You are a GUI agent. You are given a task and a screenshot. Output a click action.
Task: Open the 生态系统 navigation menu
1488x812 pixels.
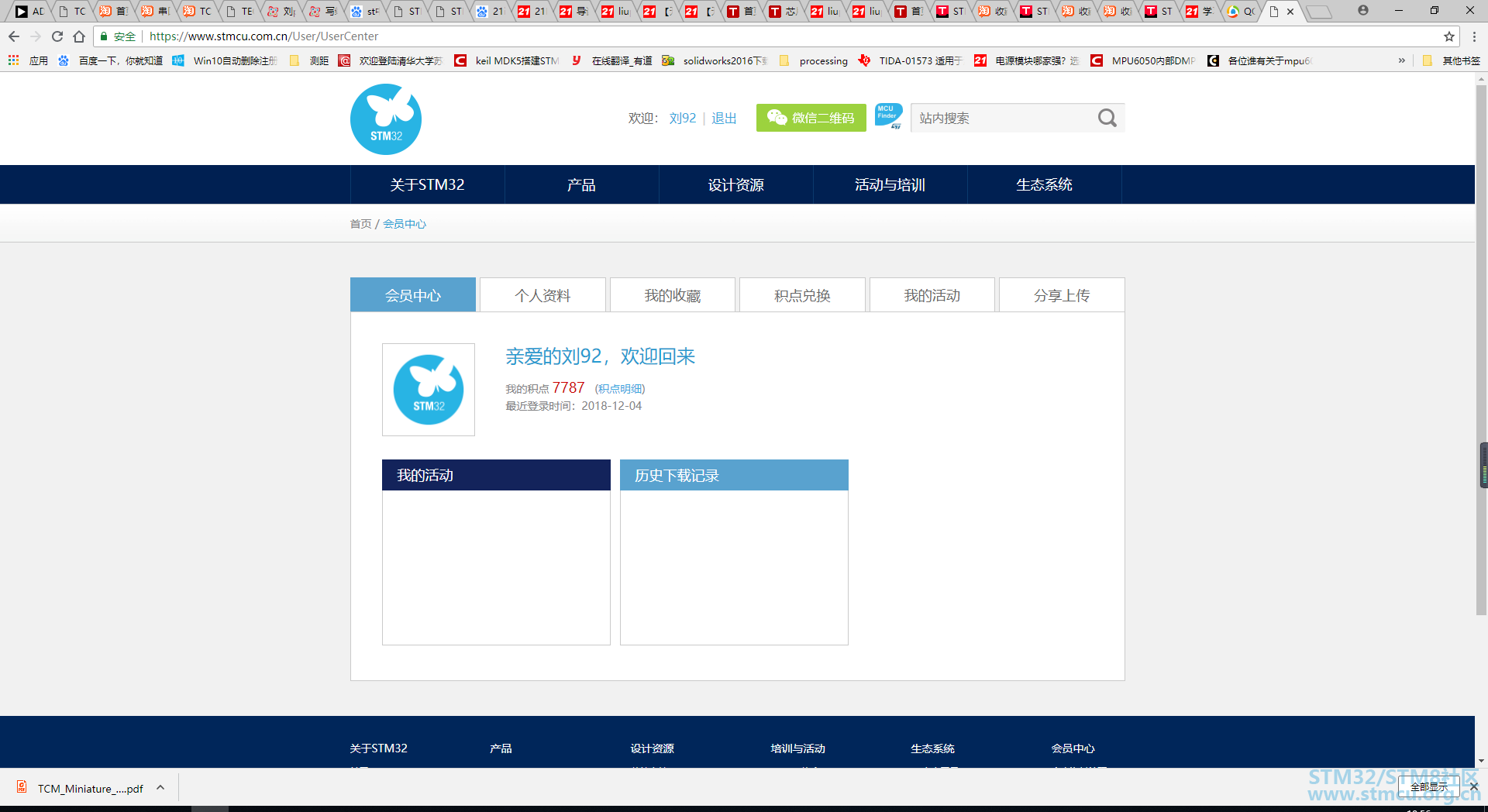[1044, 184]
